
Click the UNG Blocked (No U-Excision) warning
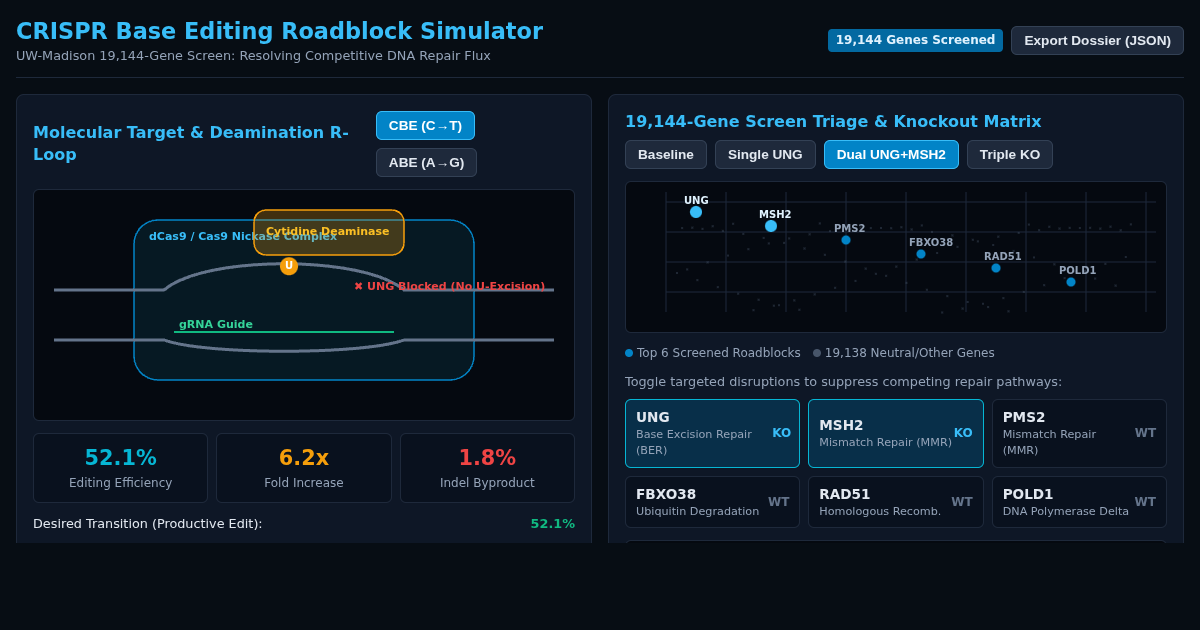(450, 286)
